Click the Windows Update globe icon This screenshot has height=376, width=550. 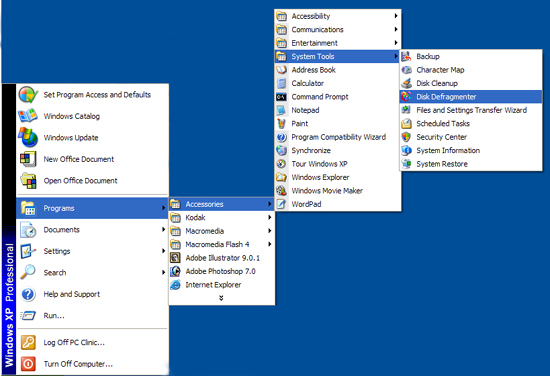coord(28,137)
